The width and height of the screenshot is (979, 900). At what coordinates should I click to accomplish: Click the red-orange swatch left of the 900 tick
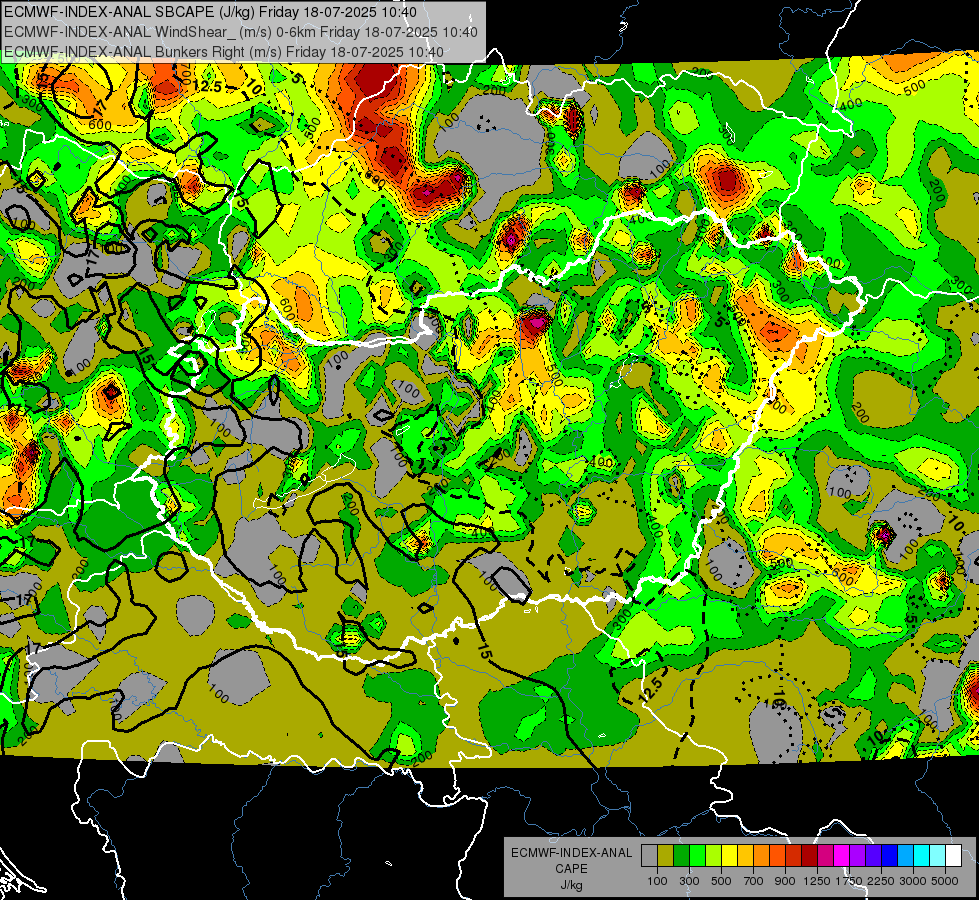click(x=777, y=856)
